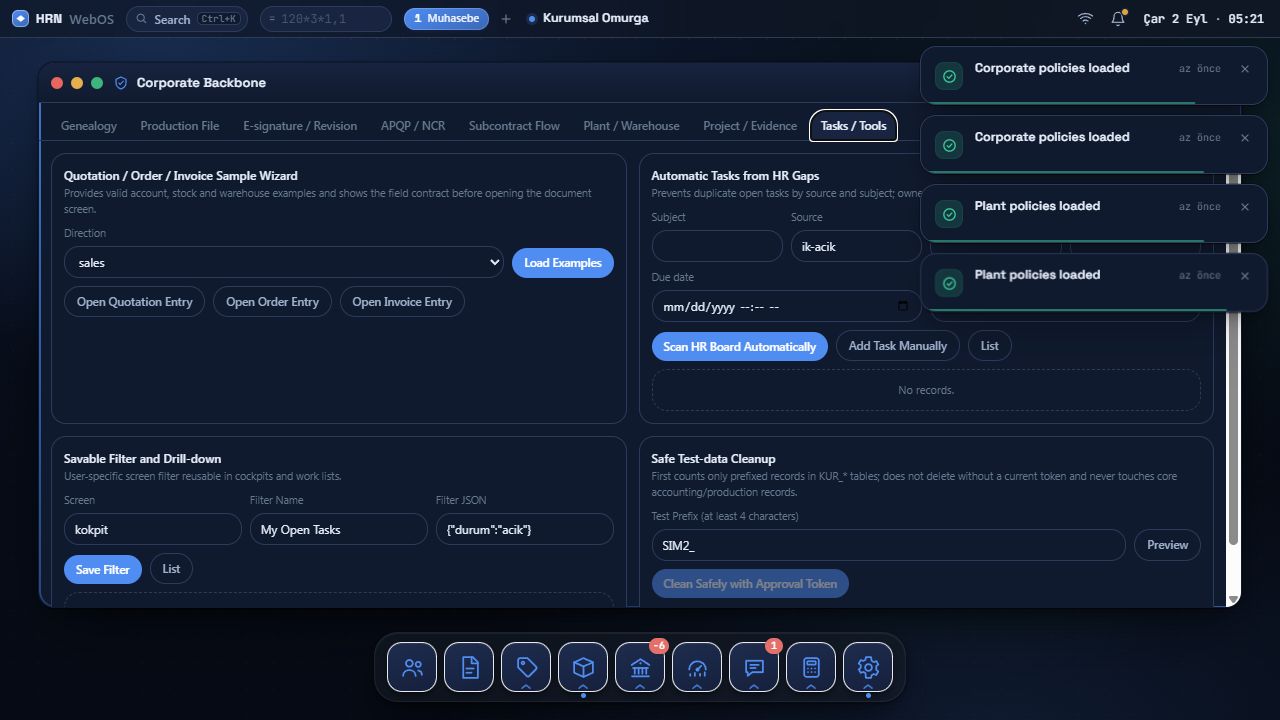Click Preview beside the Test Prefix field

tap(1167, 545)
